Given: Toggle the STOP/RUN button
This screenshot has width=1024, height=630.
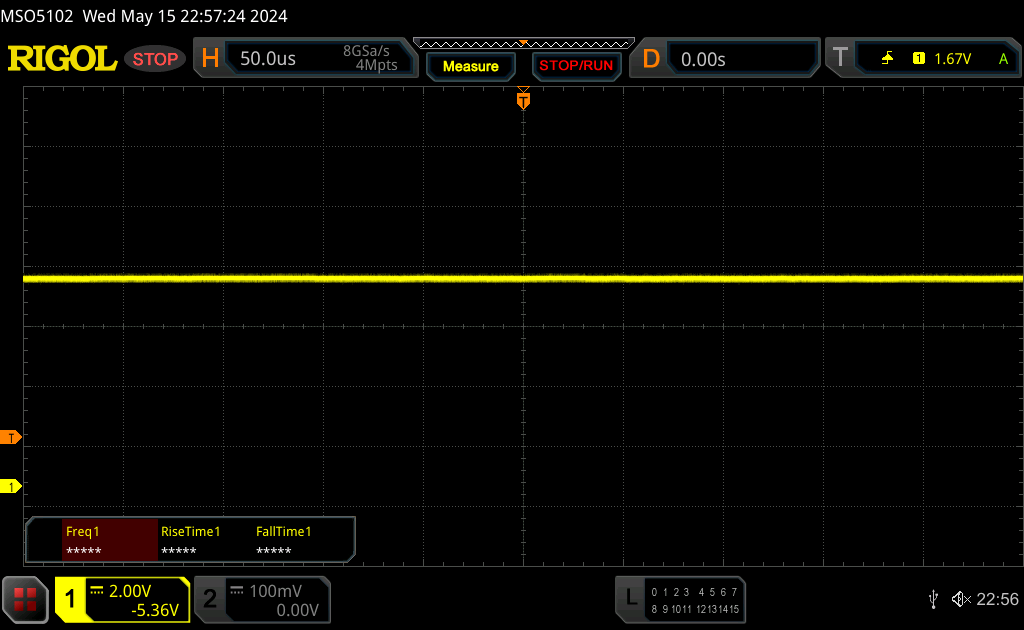Looking at the screenshot, I should coord(576,66).
